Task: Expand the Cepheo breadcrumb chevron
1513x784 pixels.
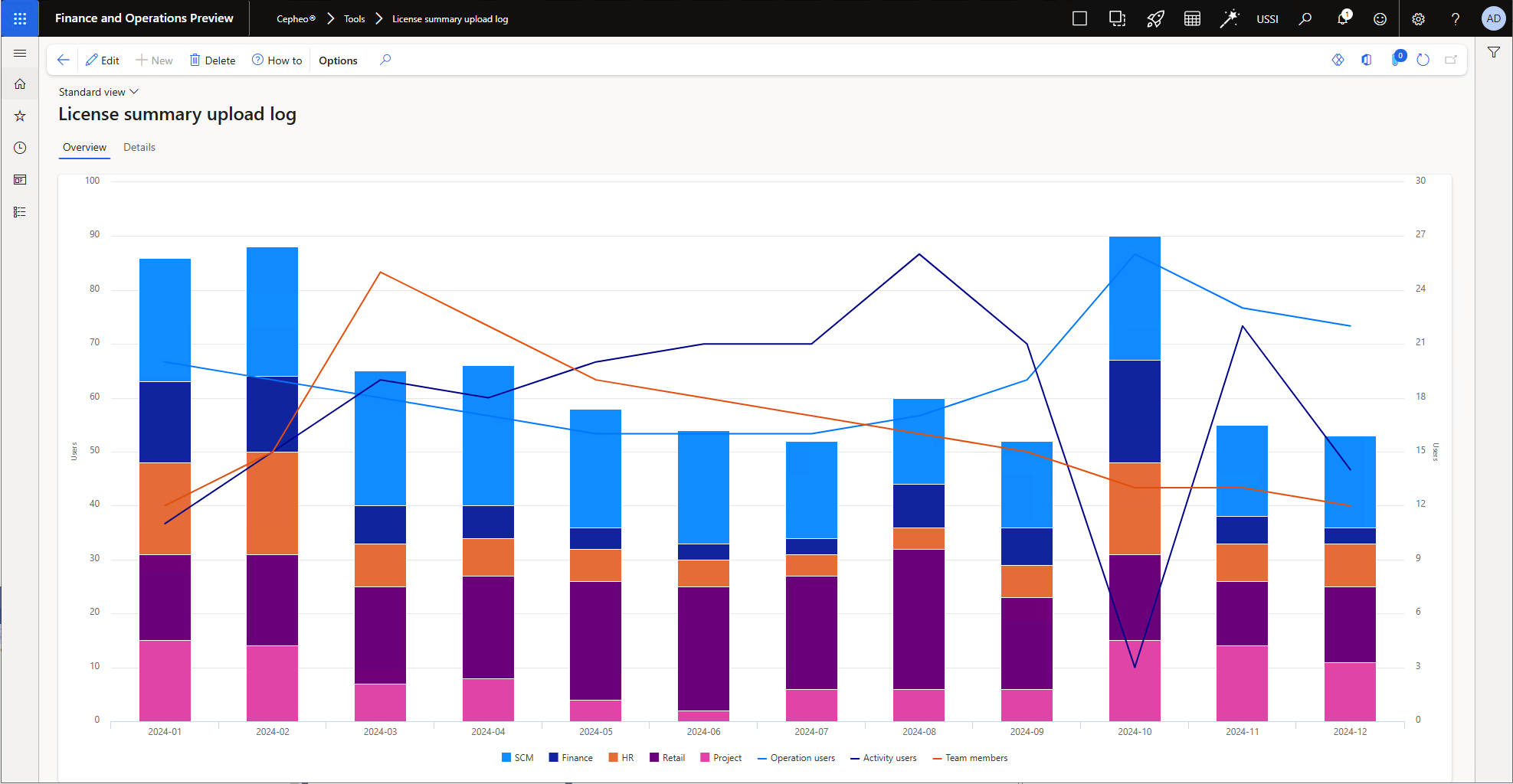Action: [331, 18]
